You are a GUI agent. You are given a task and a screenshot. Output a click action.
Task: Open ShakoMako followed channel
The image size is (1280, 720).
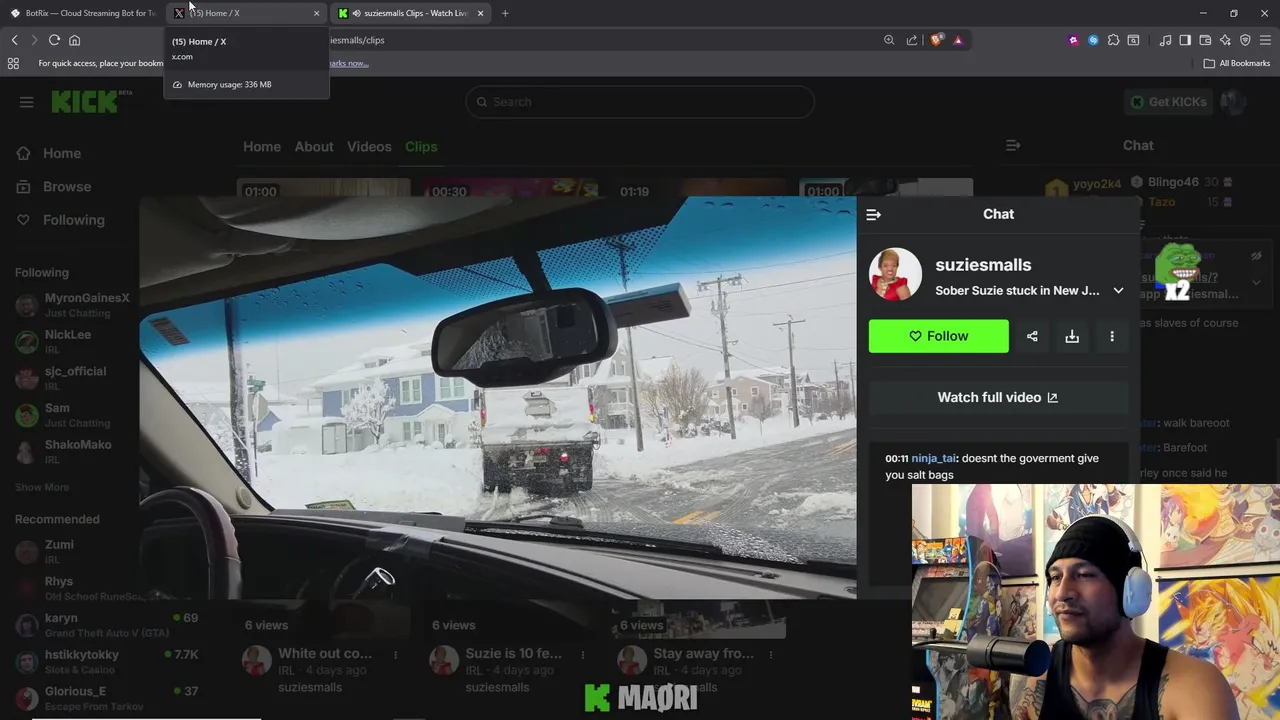coord(72,451)
